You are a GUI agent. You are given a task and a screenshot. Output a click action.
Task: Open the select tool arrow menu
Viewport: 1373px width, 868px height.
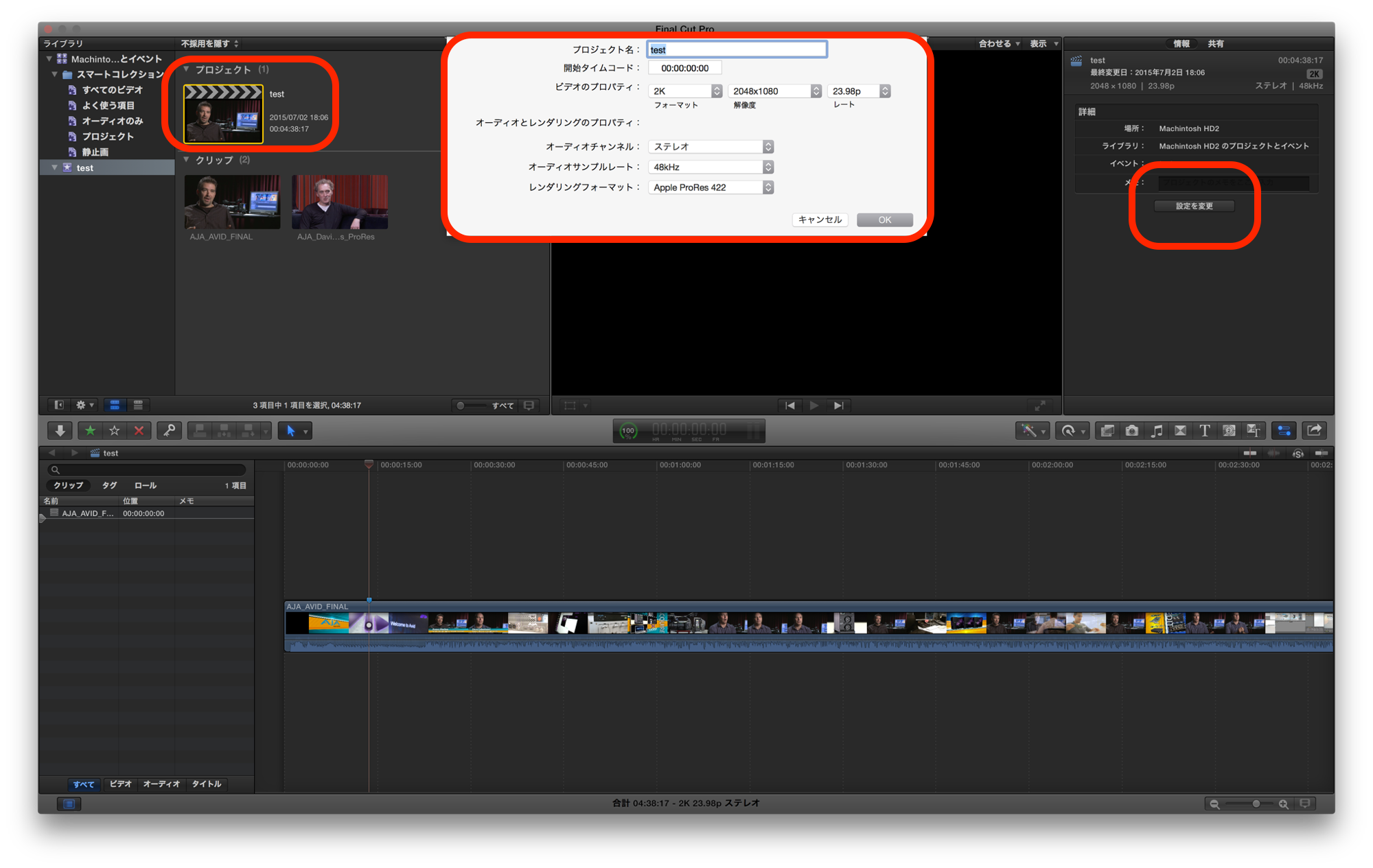click(295, 431)
